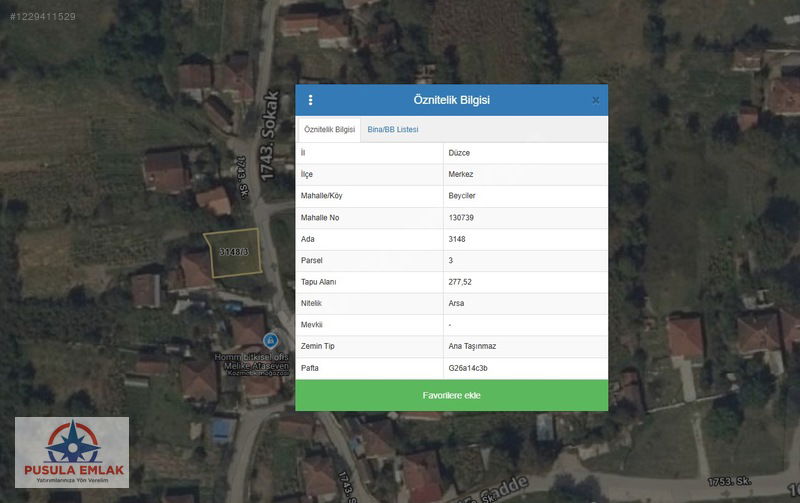Viewport: 800px width, 503px height.
Task: Click the Zemin Tip Ana Taşınmaz row
Action: [x=452, y=346]
